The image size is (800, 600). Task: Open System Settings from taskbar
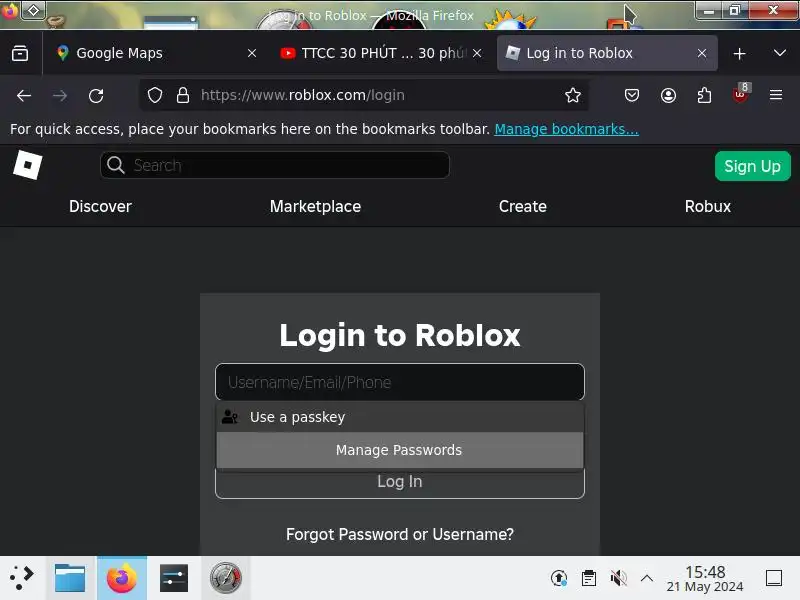173,578
